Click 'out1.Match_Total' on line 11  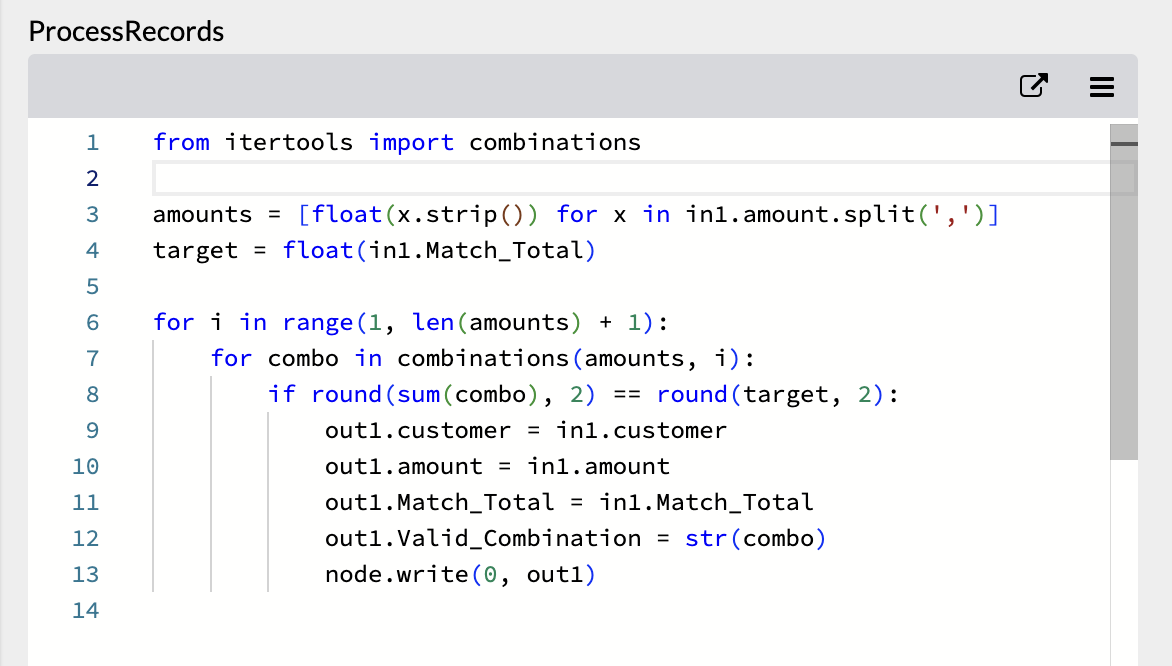pos(440,502)
